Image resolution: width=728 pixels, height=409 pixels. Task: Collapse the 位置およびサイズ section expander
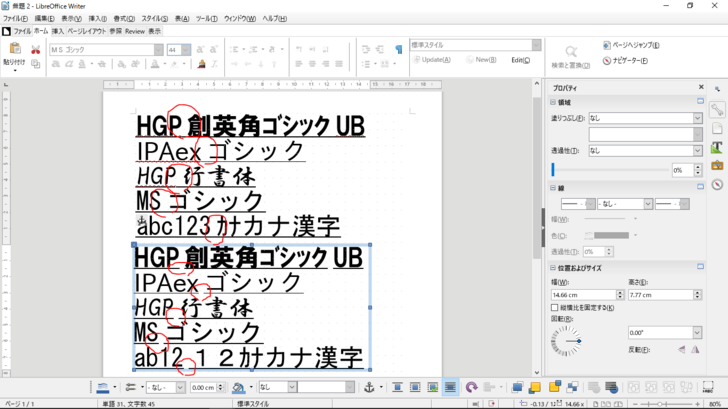tap(553, 268)
